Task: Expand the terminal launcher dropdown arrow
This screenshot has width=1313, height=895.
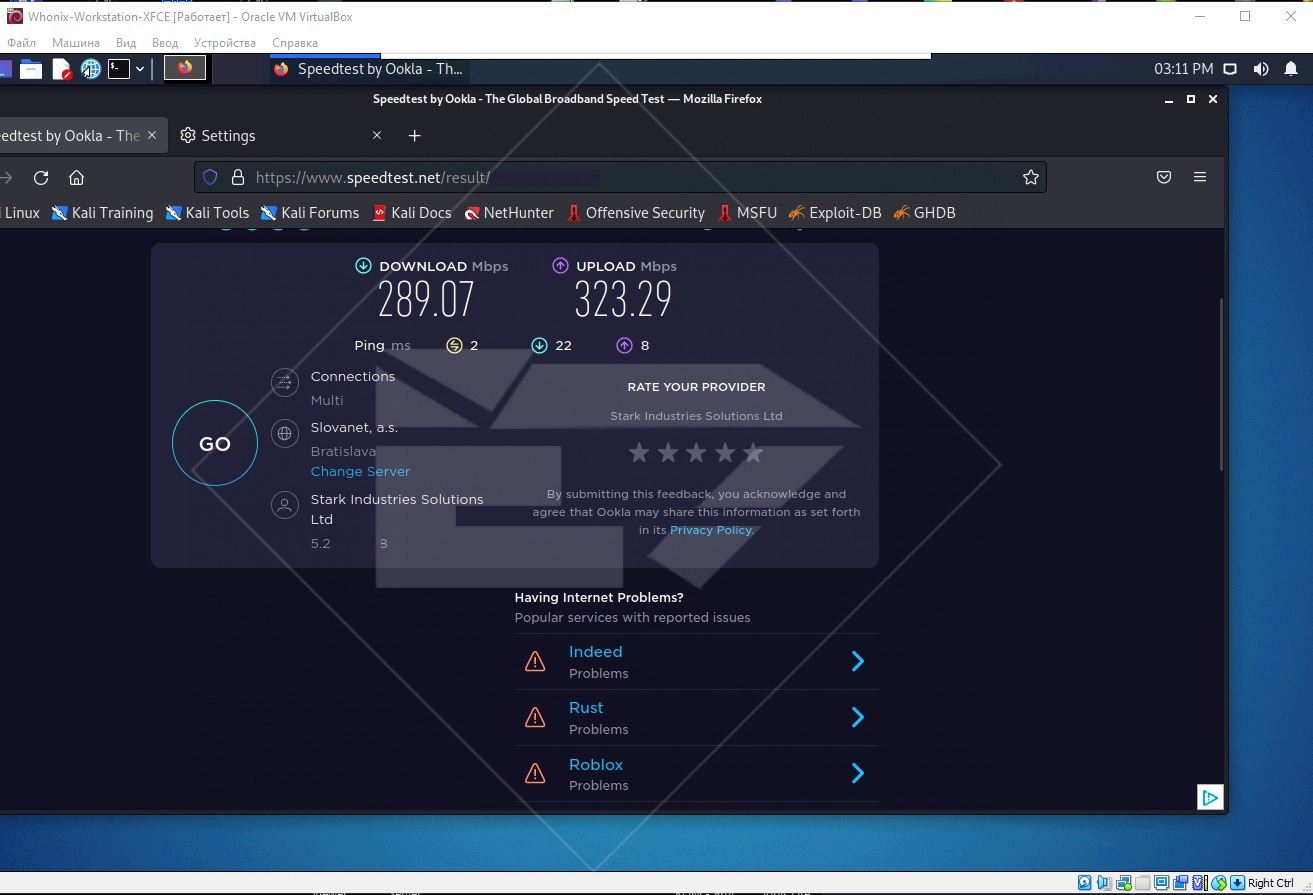Action: (140, 69)
